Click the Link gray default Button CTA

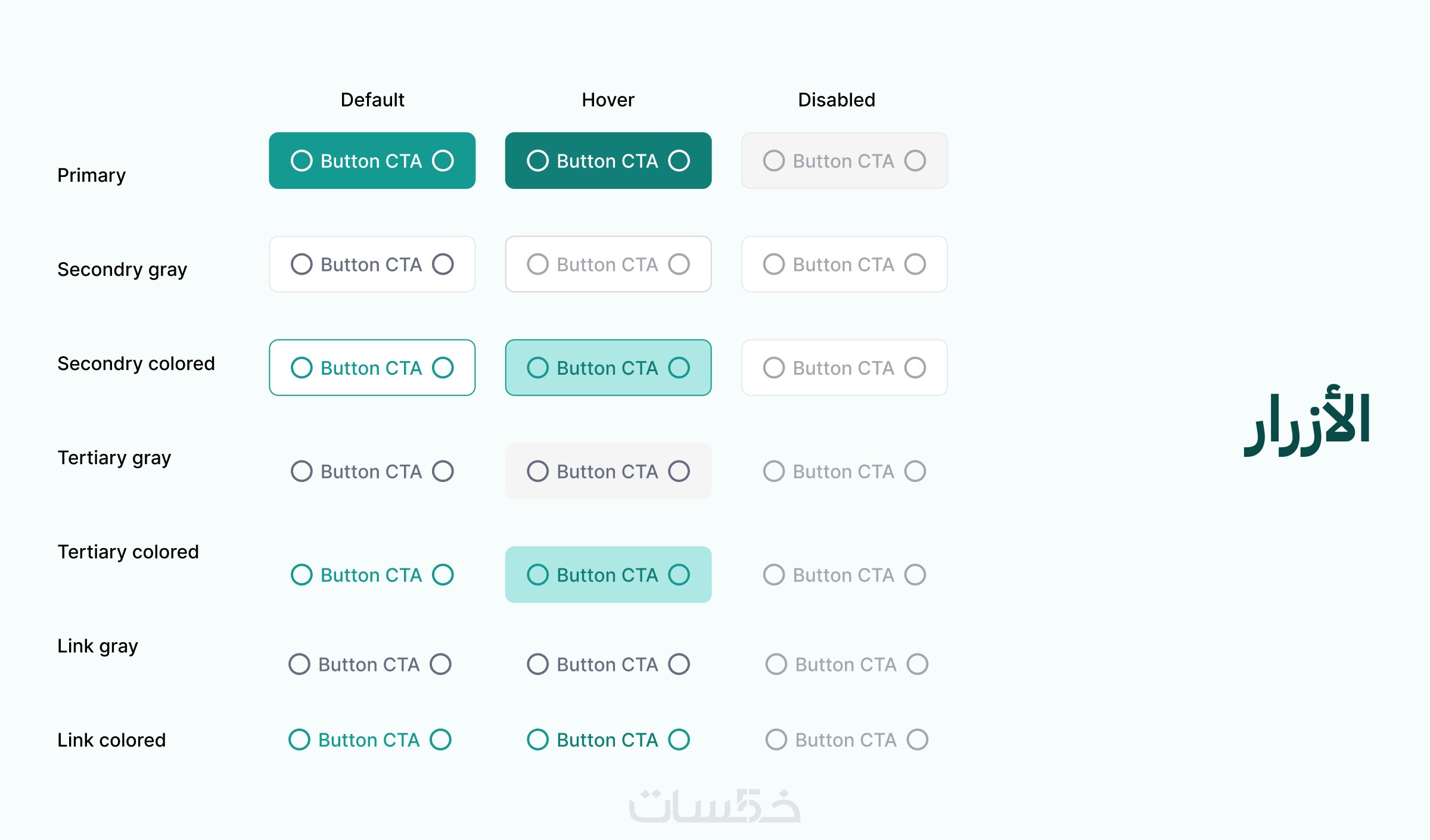point(369,664)
